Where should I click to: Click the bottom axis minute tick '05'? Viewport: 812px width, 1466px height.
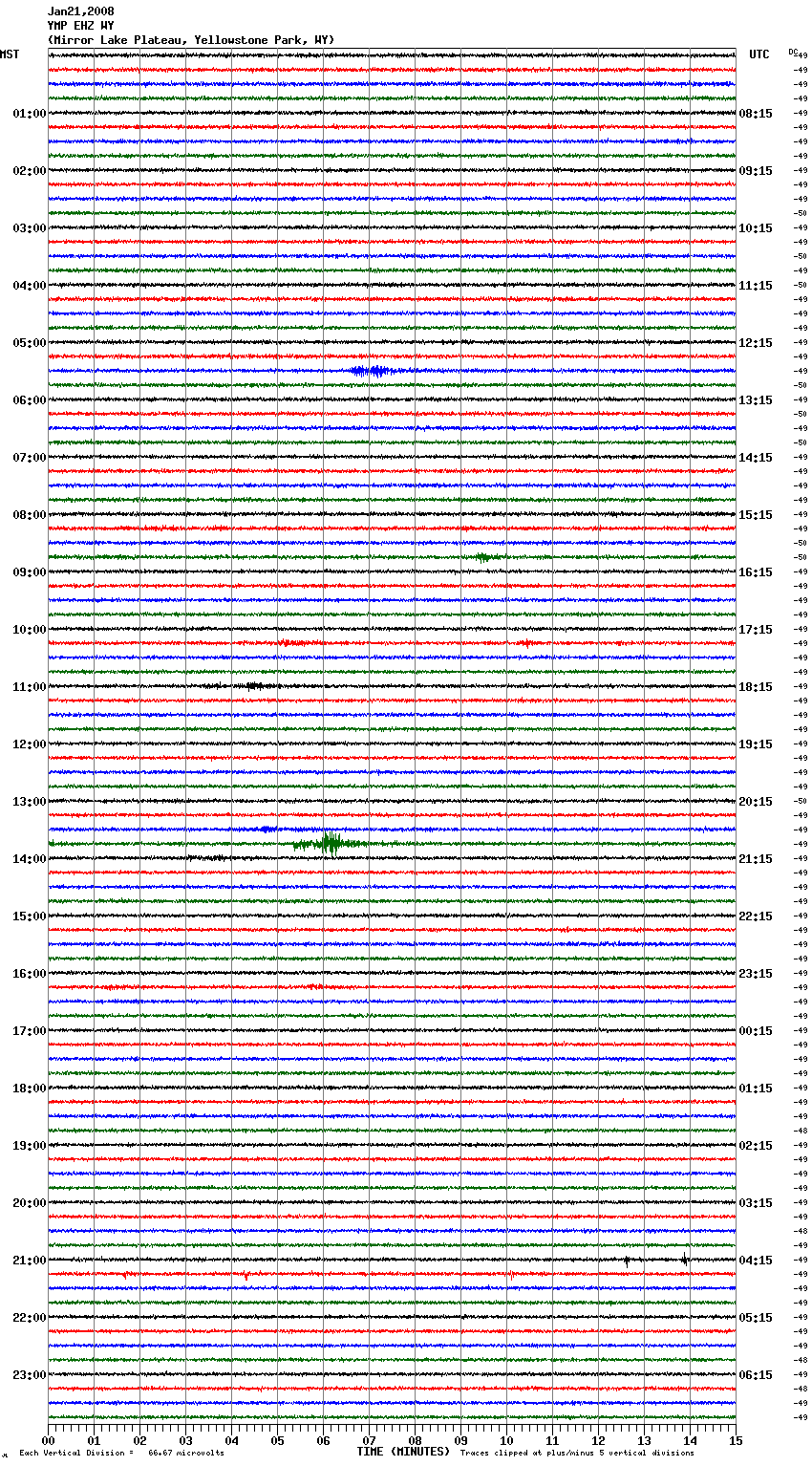click(277, 1440)
